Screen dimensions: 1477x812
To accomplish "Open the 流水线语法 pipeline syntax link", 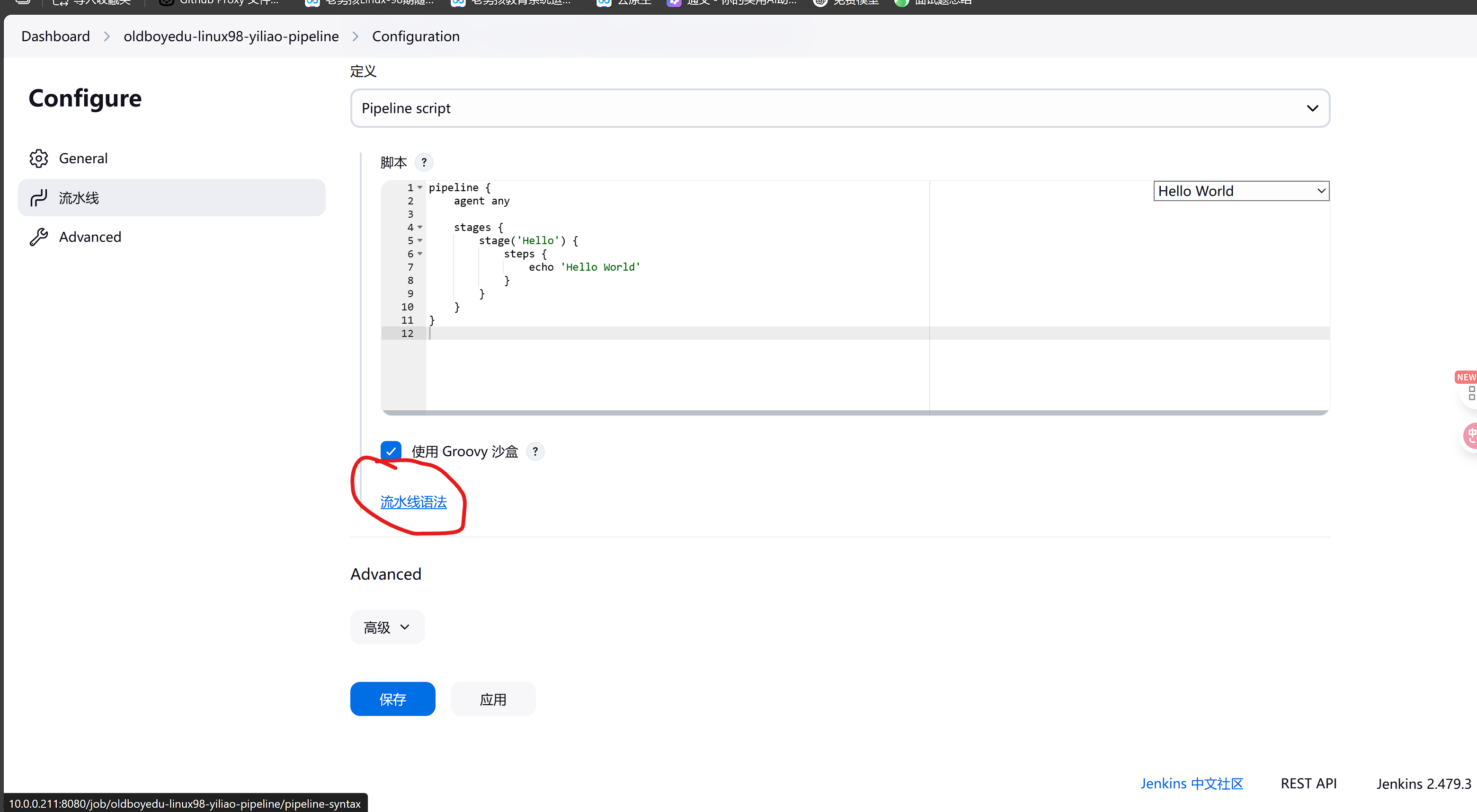I will (413, 502).
